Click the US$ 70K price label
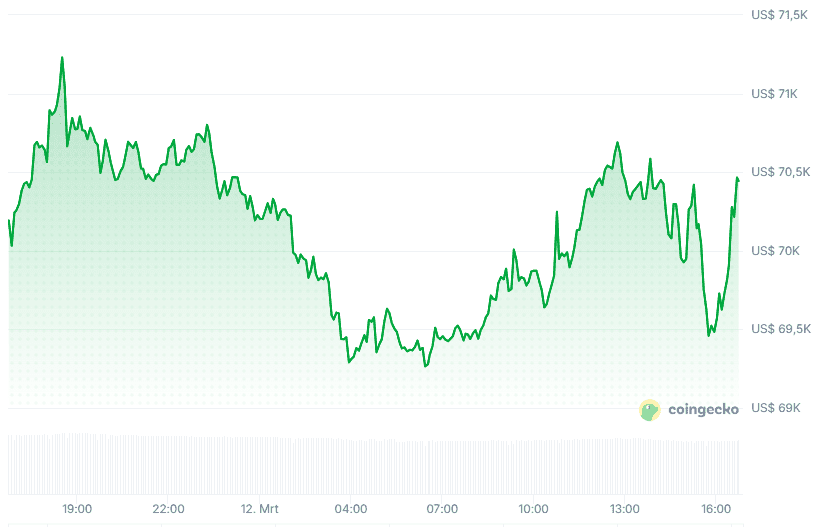This screenshot has width=820, height=527. point(774,251)
